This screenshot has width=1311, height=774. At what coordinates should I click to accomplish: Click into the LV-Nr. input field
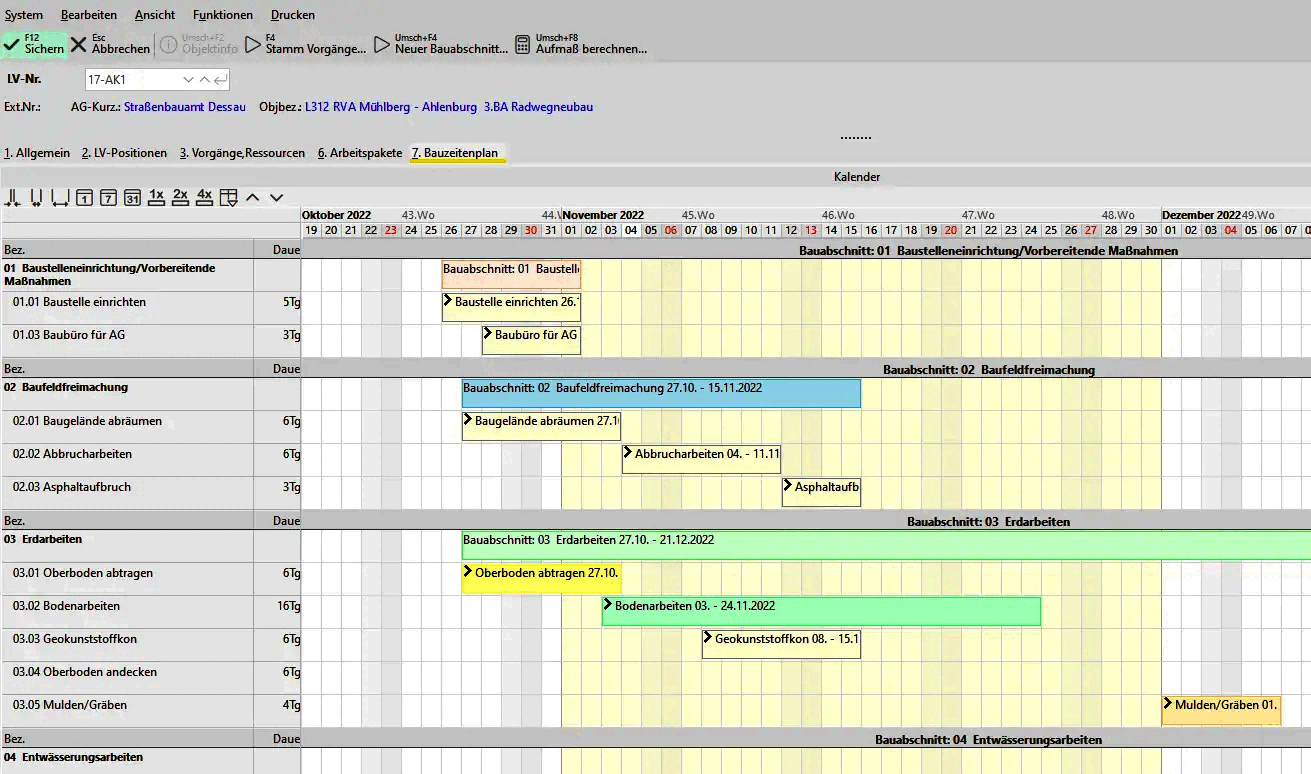click(x=130, y=80)
